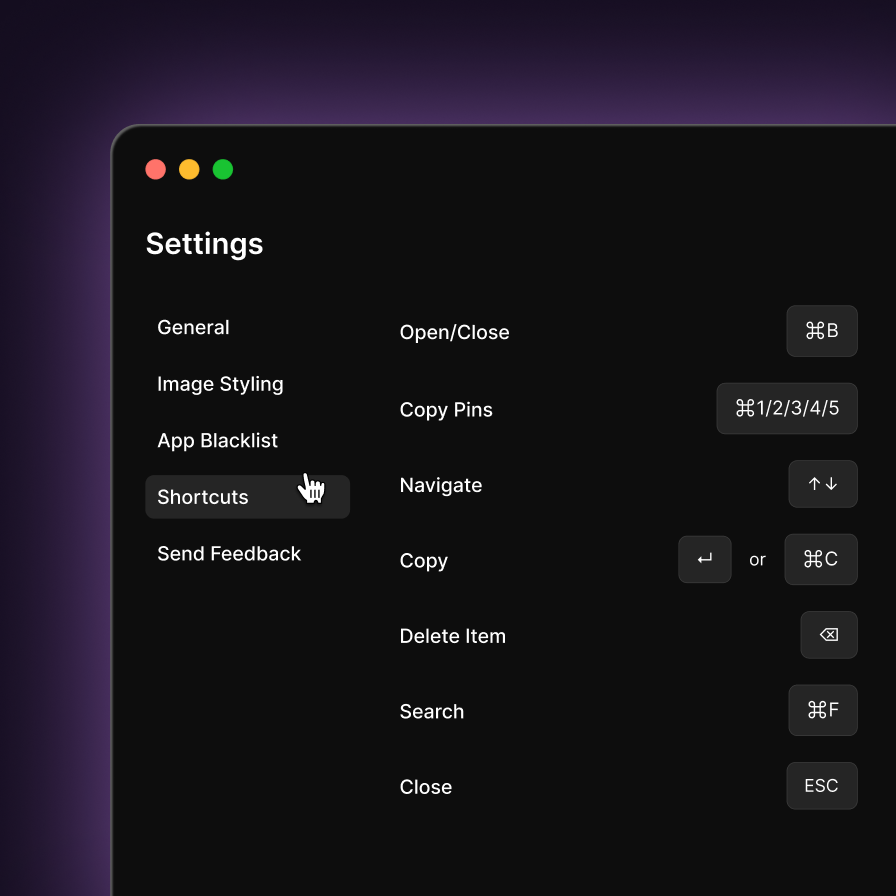
Task: Click the Return key icon for Copy
Action: [x=705, y=559]
